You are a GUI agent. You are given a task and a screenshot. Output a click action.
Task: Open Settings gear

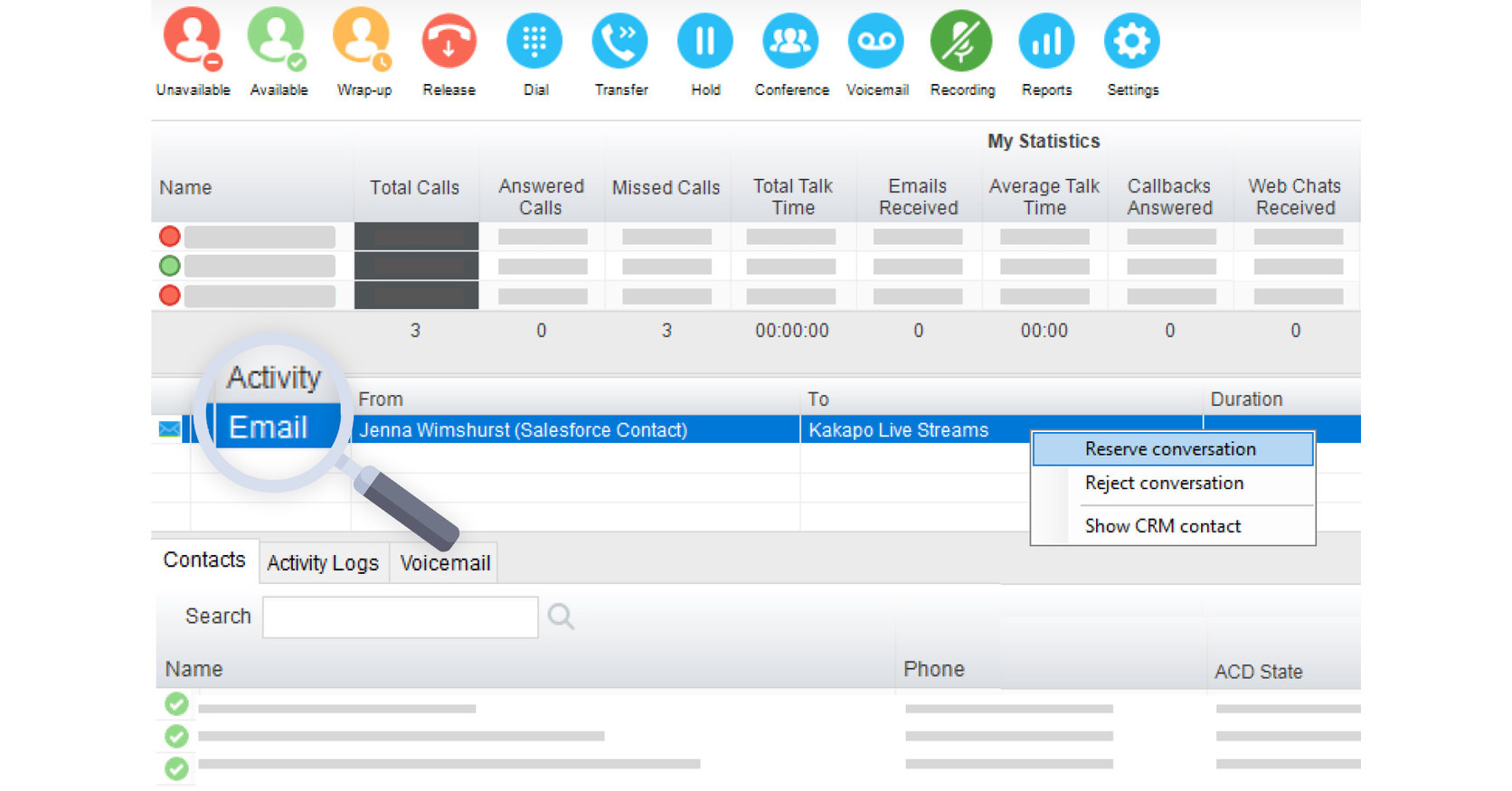click(x=1132, y=41)
